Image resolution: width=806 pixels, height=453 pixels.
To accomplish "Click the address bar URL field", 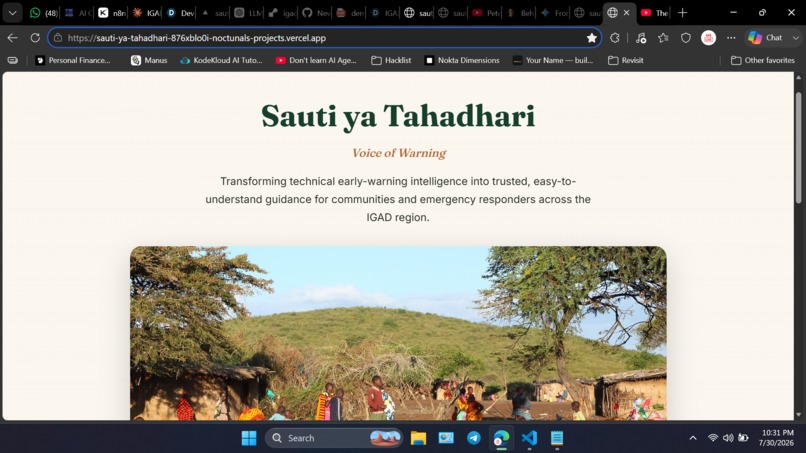I will click(324, 38).
